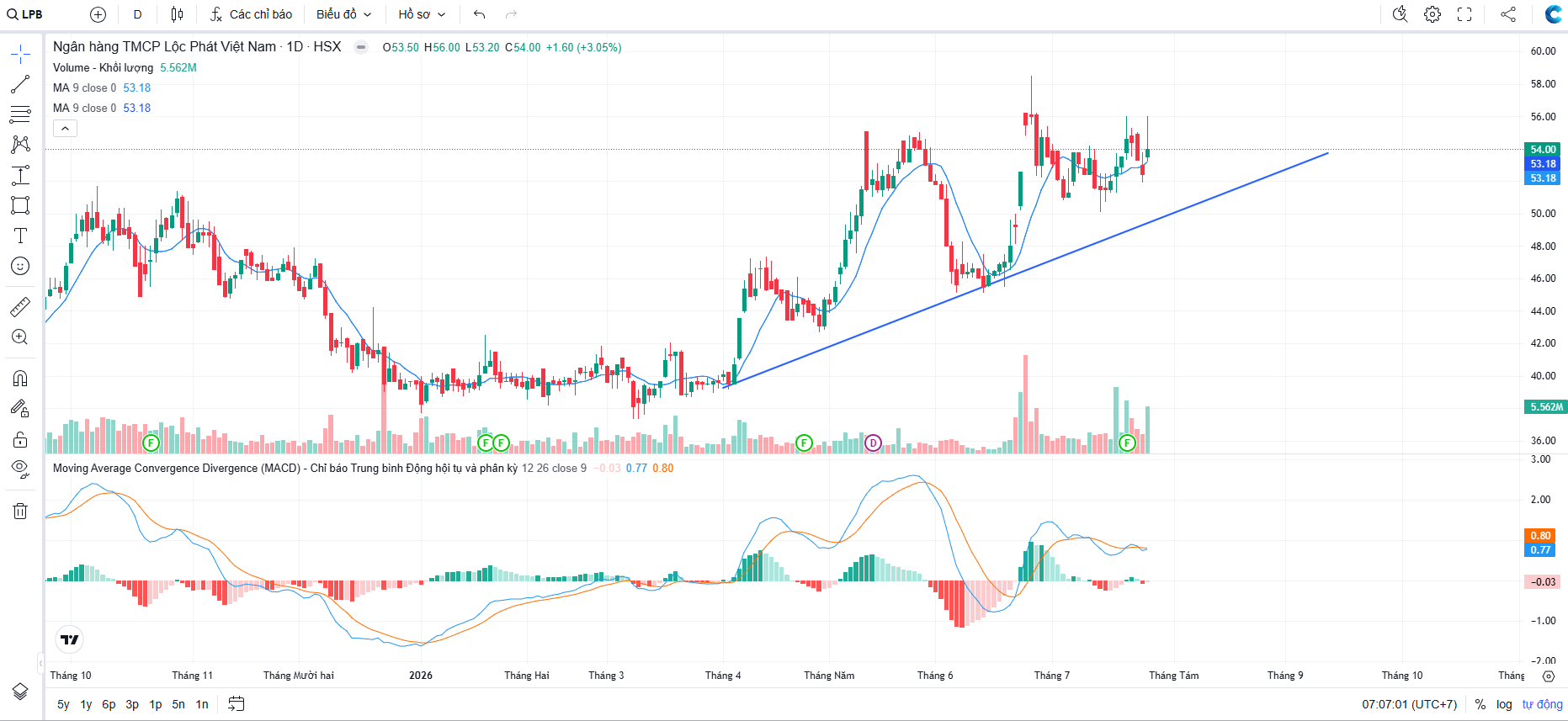
Task: Select the ruler measure tool
Action: coord(20,307)
